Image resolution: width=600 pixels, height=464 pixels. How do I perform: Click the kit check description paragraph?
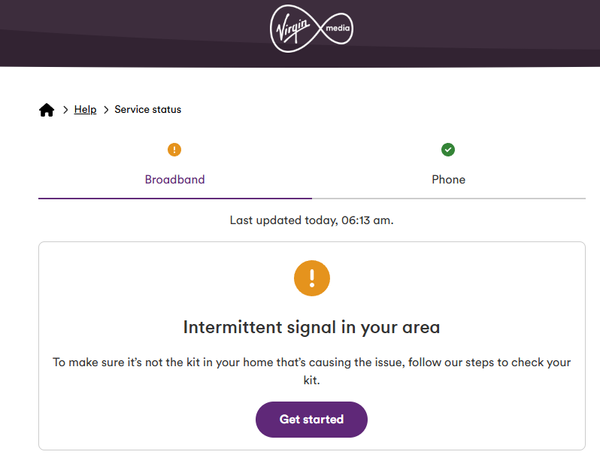tap(311, 371)
